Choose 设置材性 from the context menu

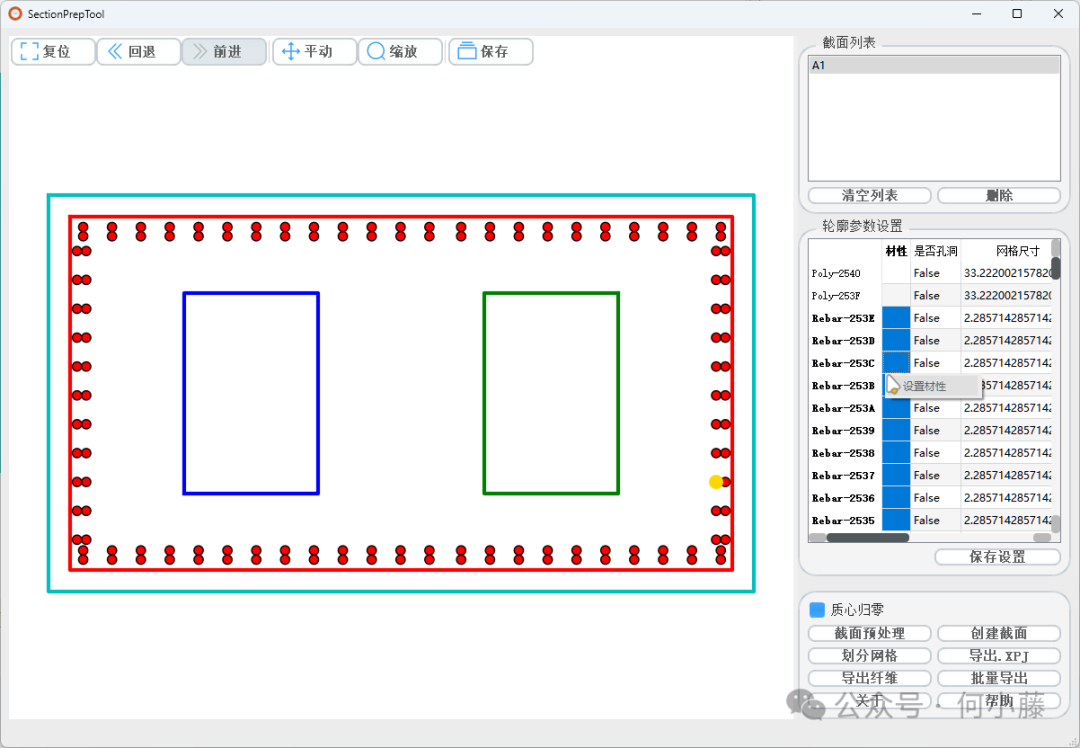933,386
